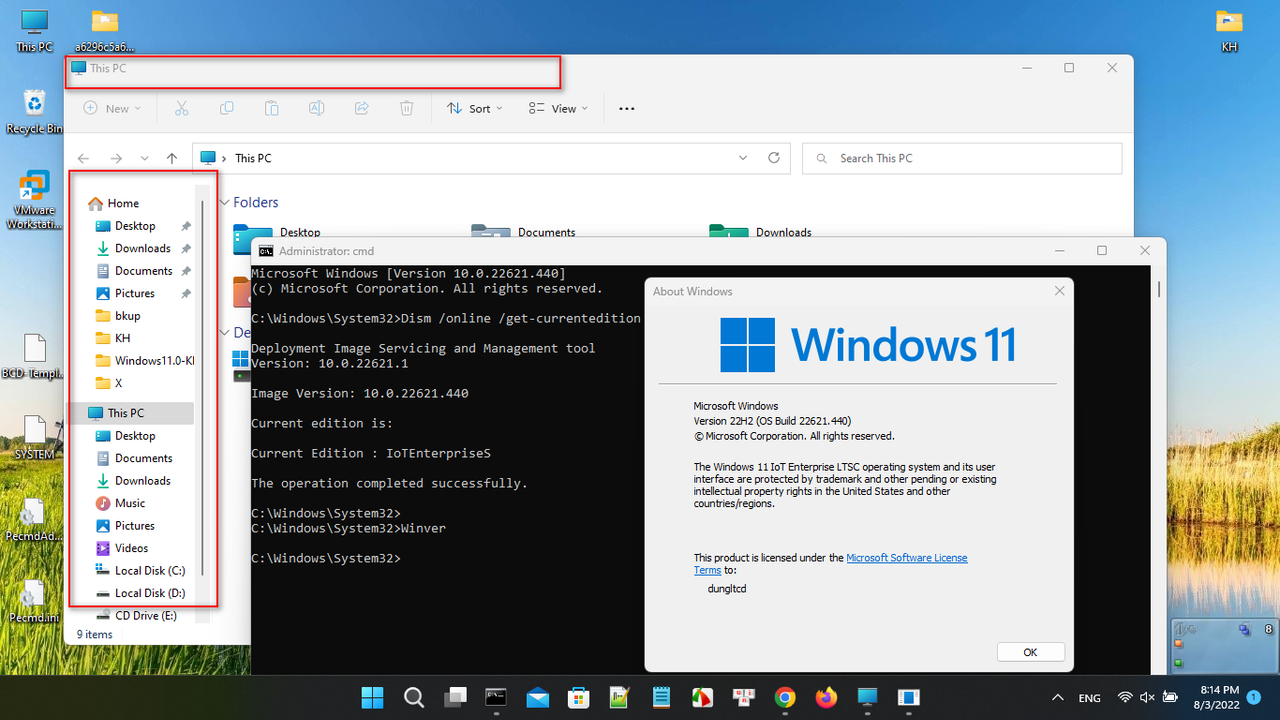The height and width of the screenshot is (720, 1280).
Task: Select the VMware Workstation desktop shortcut
Action: coord(35,201)
